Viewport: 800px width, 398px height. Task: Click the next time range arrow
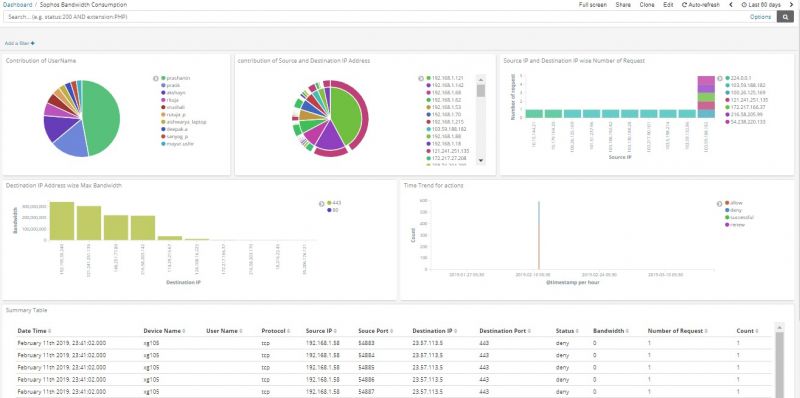(791, 5)
